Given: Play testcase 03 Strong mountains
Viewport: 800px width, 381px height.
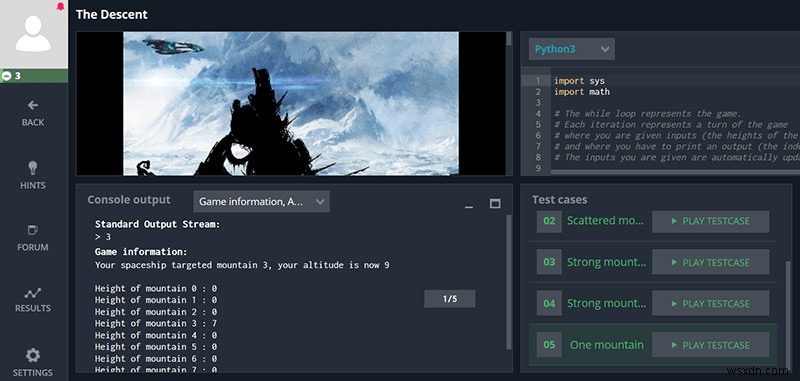Looking at the screenshot, I should [710, 263].
